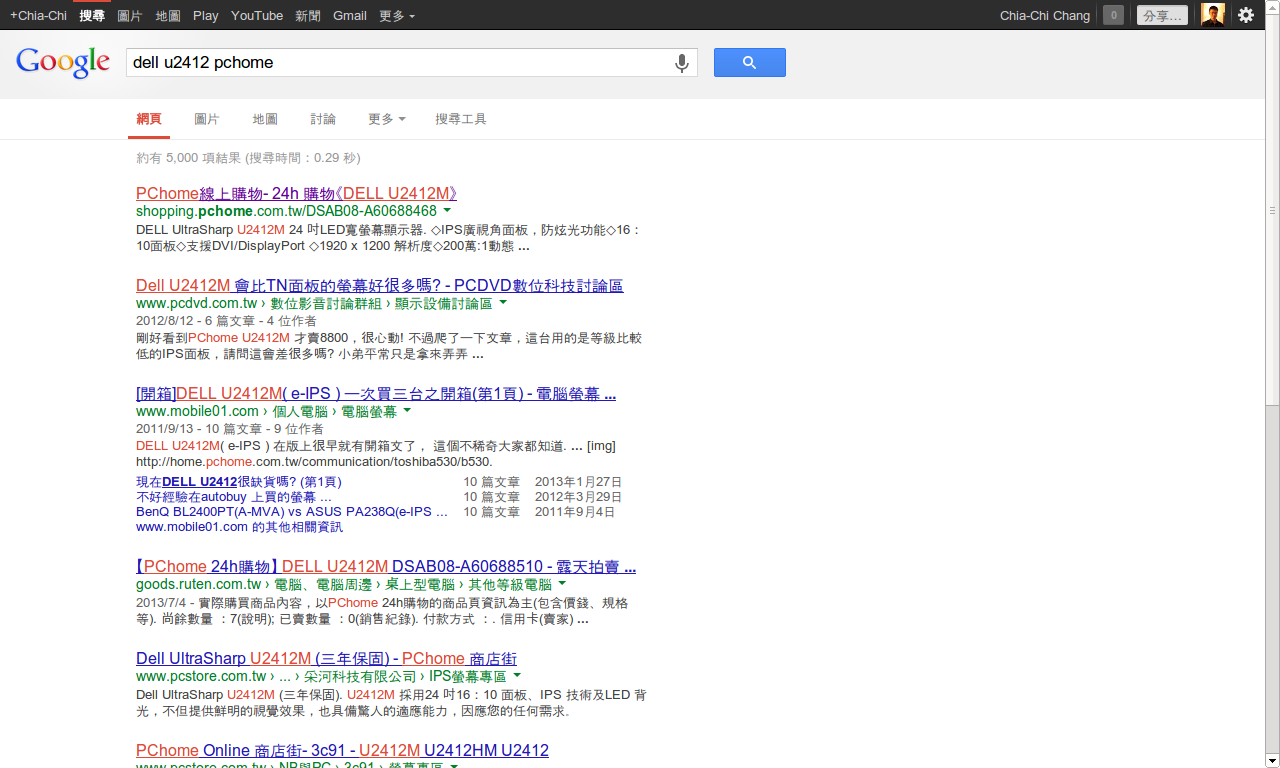Expand arrow beside www.pcstore.com.tw IPS螢幕專區

(x=517, y=675)
